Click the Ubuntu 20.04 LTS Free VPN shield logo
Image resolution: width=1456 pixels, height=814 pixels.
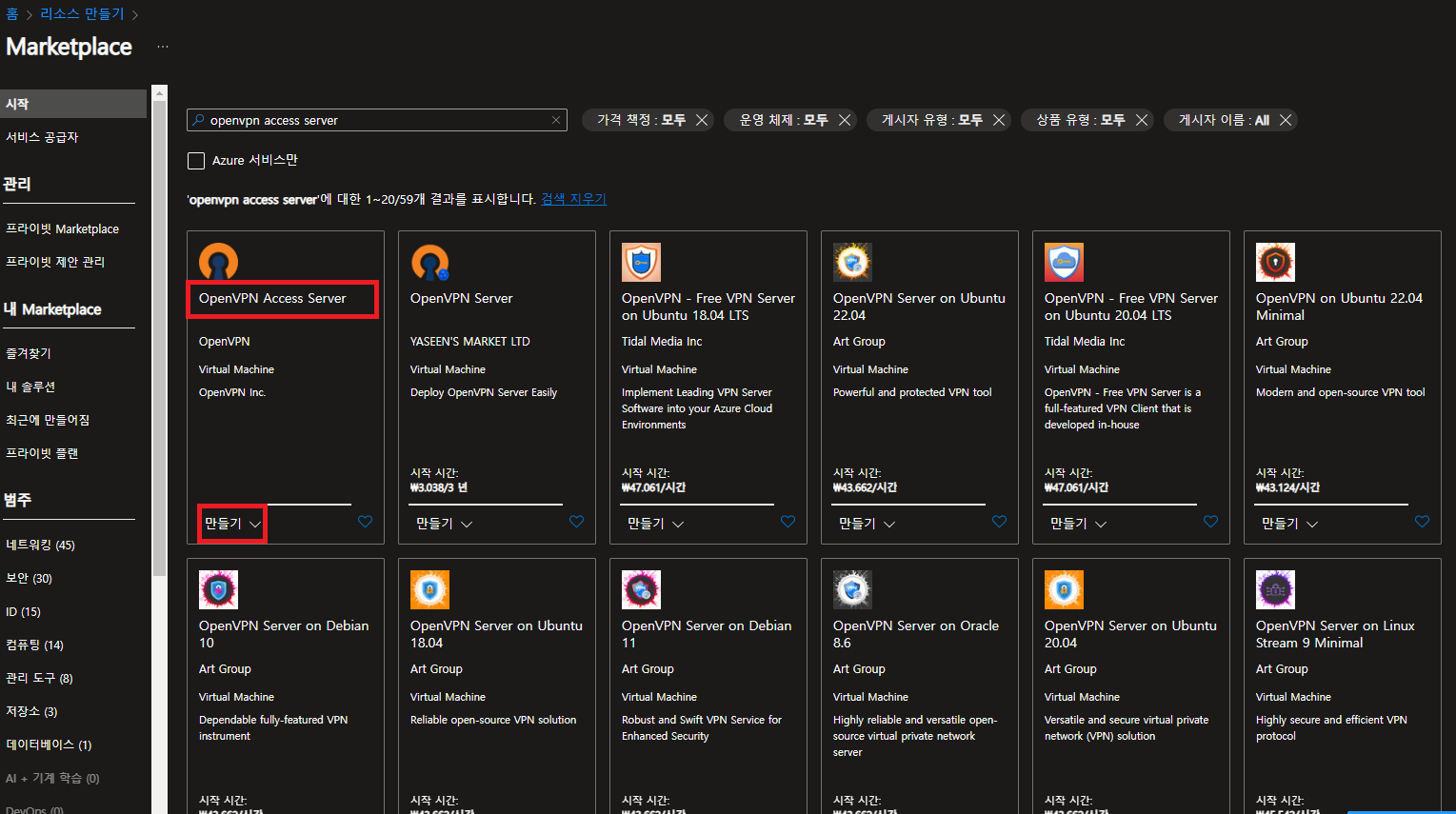tap(1064, 262)
